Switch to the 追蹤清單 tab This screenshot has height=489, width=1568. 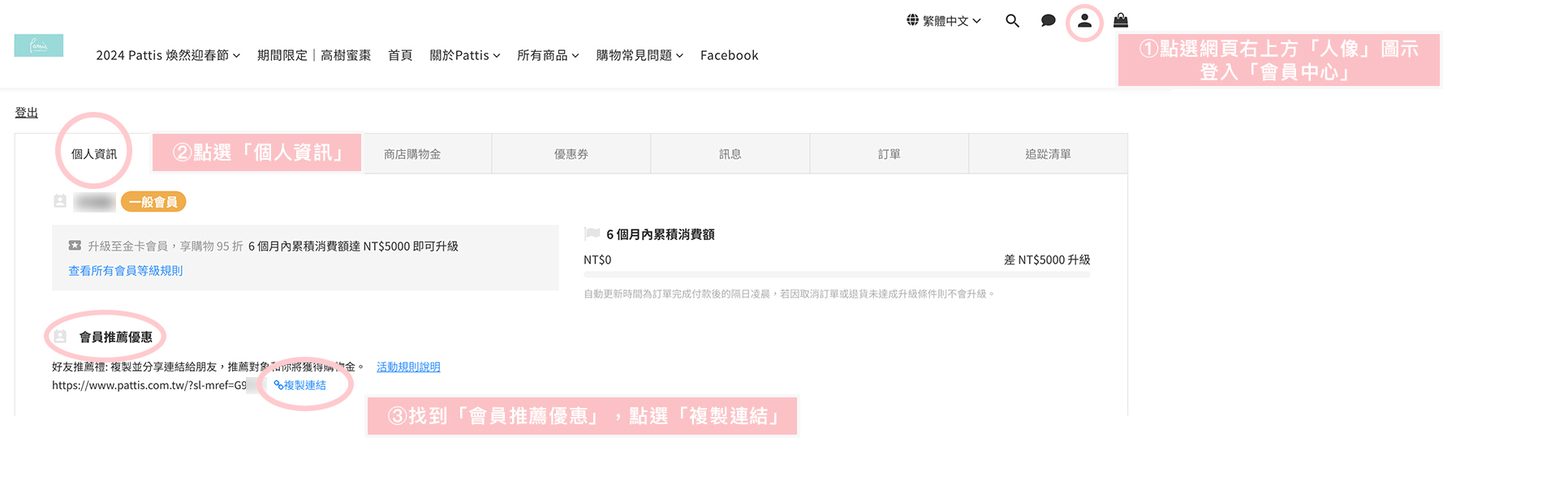pos(1048,154)
